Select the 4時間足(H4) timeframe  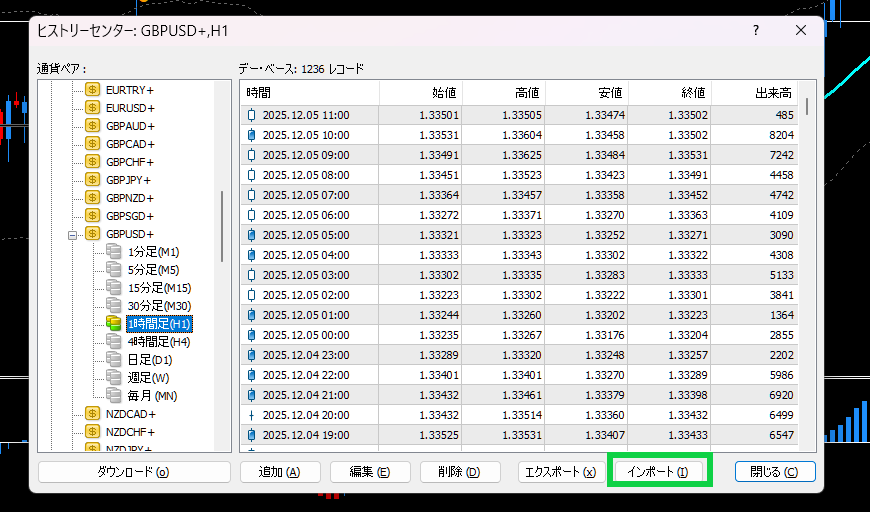(158, 342)
